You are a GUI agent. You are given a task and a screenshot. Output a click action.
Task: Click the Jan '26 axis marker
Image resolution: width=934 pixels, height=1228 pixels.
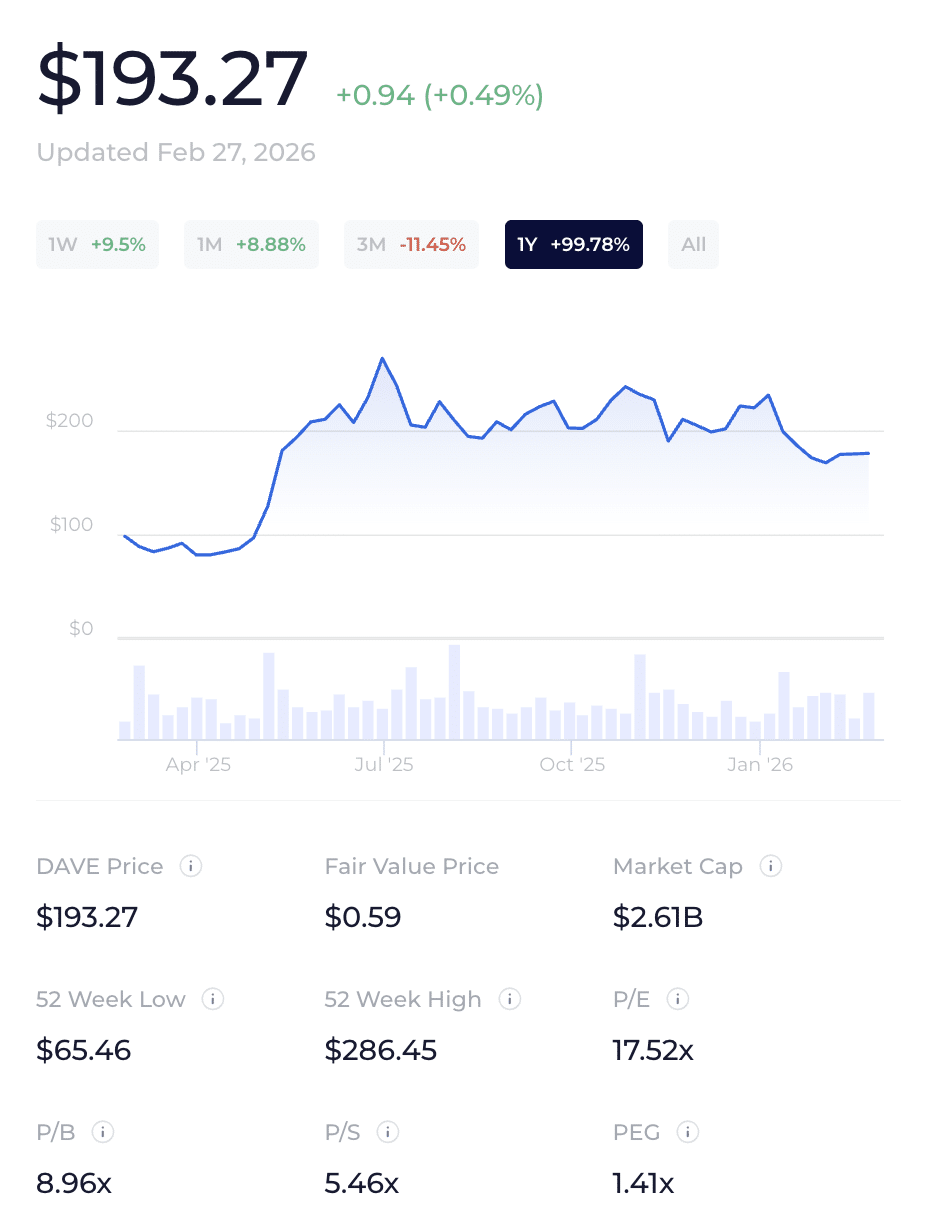pos(760,765)
